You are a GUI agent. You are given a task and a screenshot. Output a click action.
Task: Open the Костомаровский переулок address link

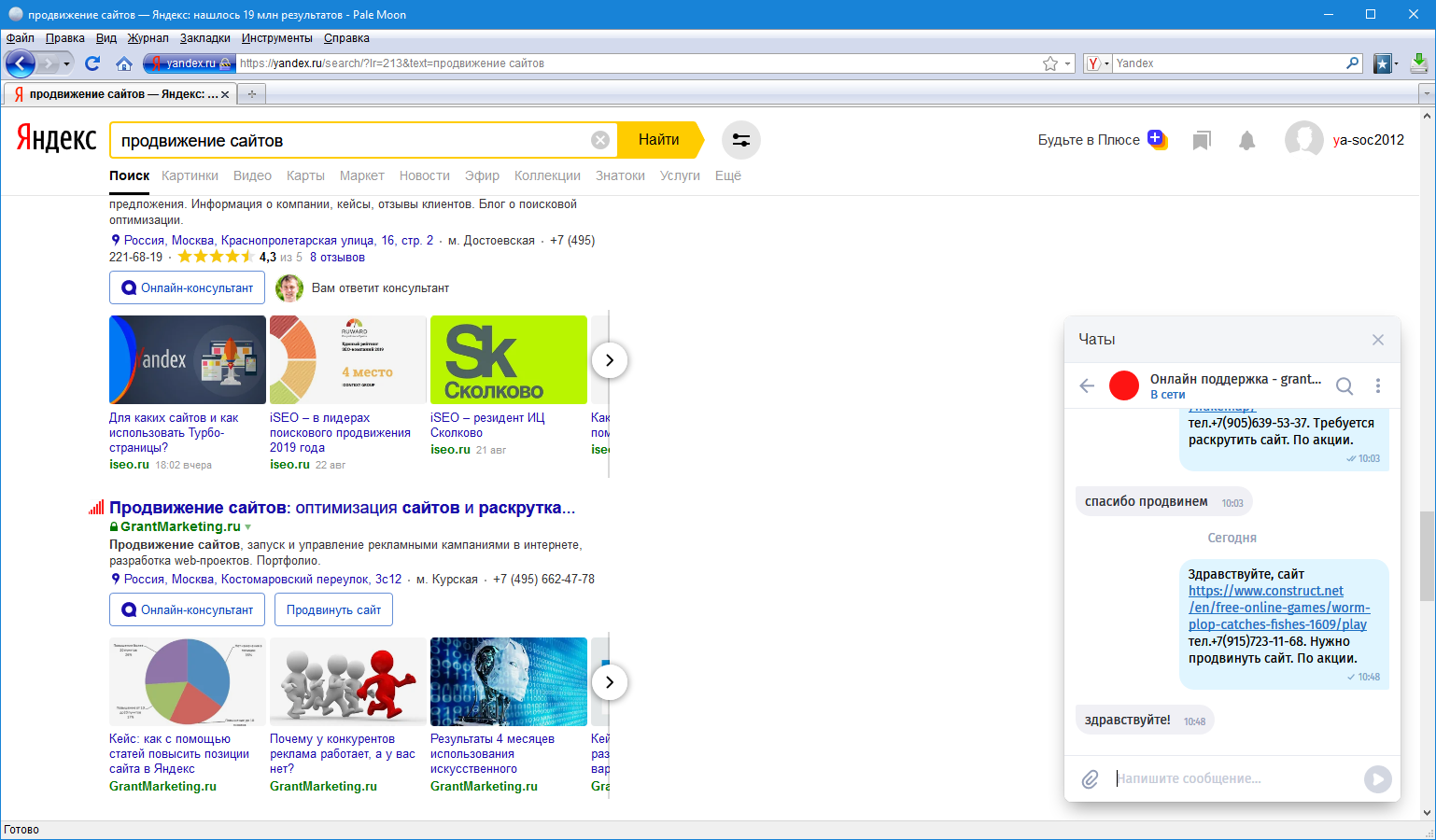[x=262, y=580]
